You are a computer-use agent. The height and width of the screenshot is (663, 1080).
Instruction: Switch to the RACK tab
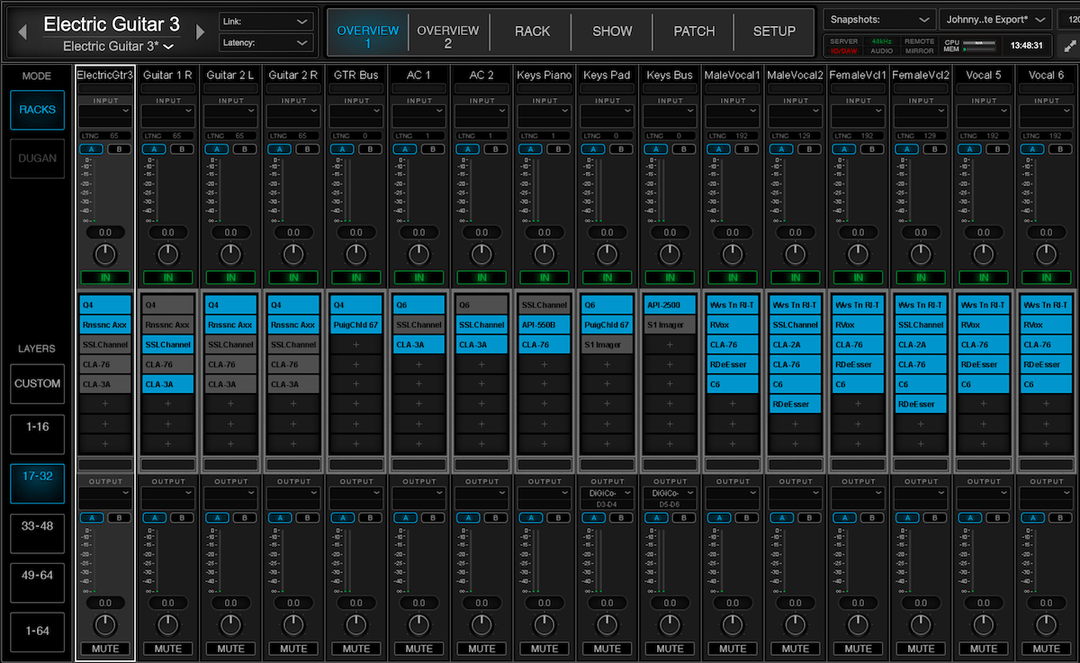pyautogui.click(x=531, y=31)
